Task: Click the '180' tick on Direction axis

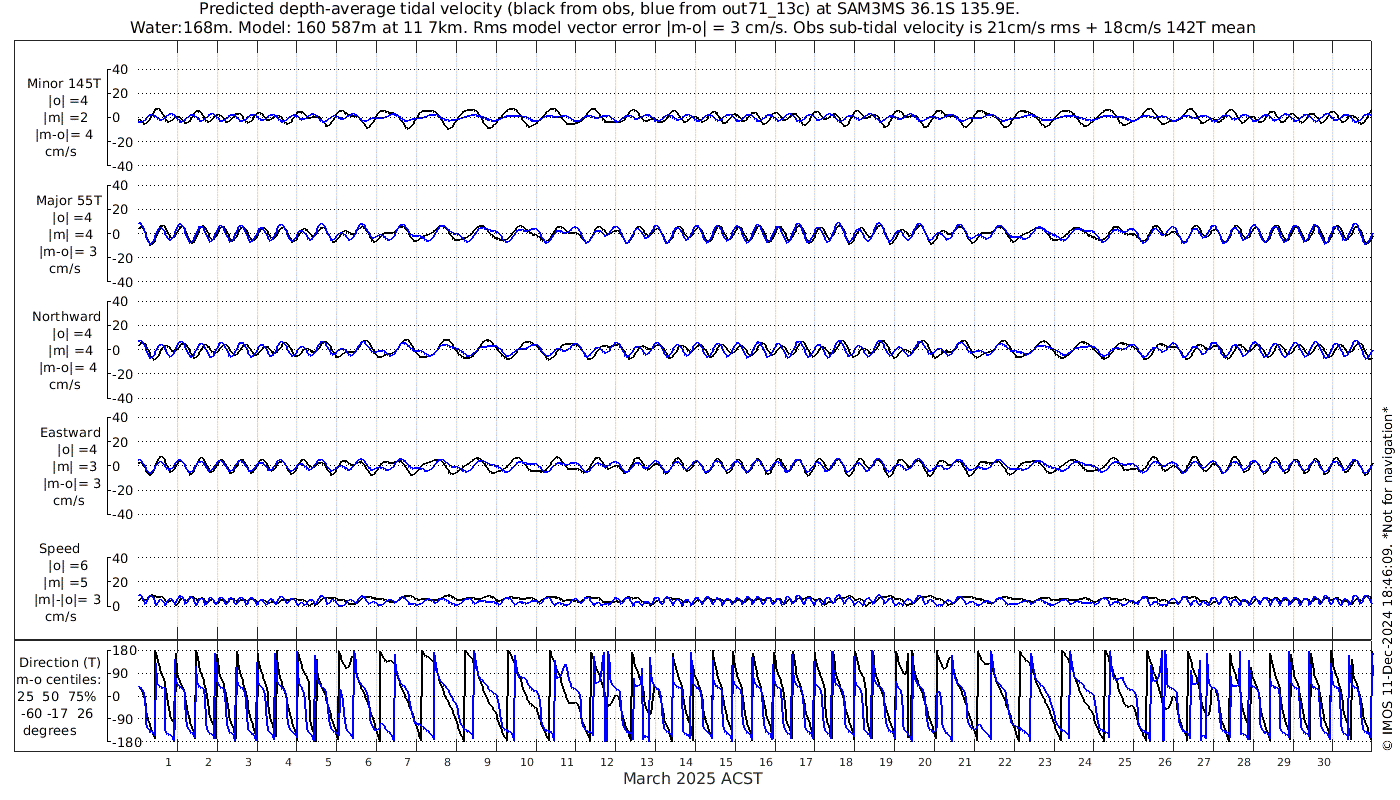Action: click(x=124, y=651)
